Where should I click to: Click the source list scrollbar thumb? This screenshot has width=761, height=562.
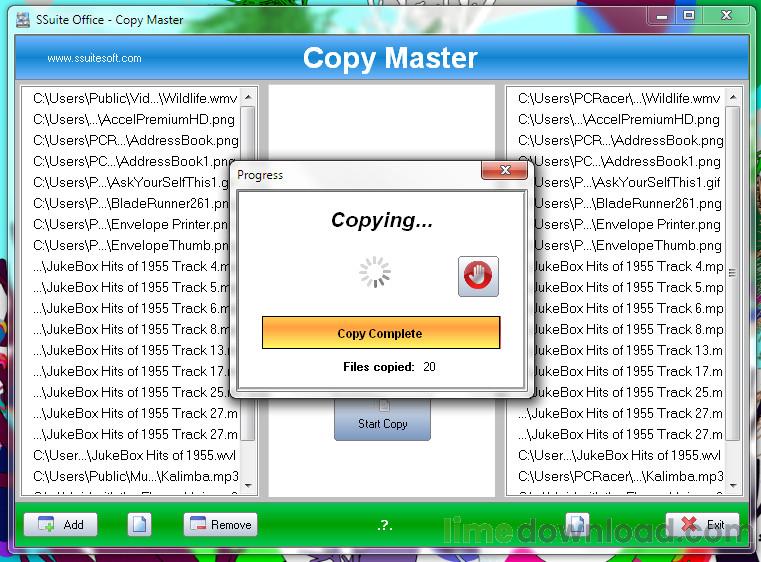(x=248, y=274)
